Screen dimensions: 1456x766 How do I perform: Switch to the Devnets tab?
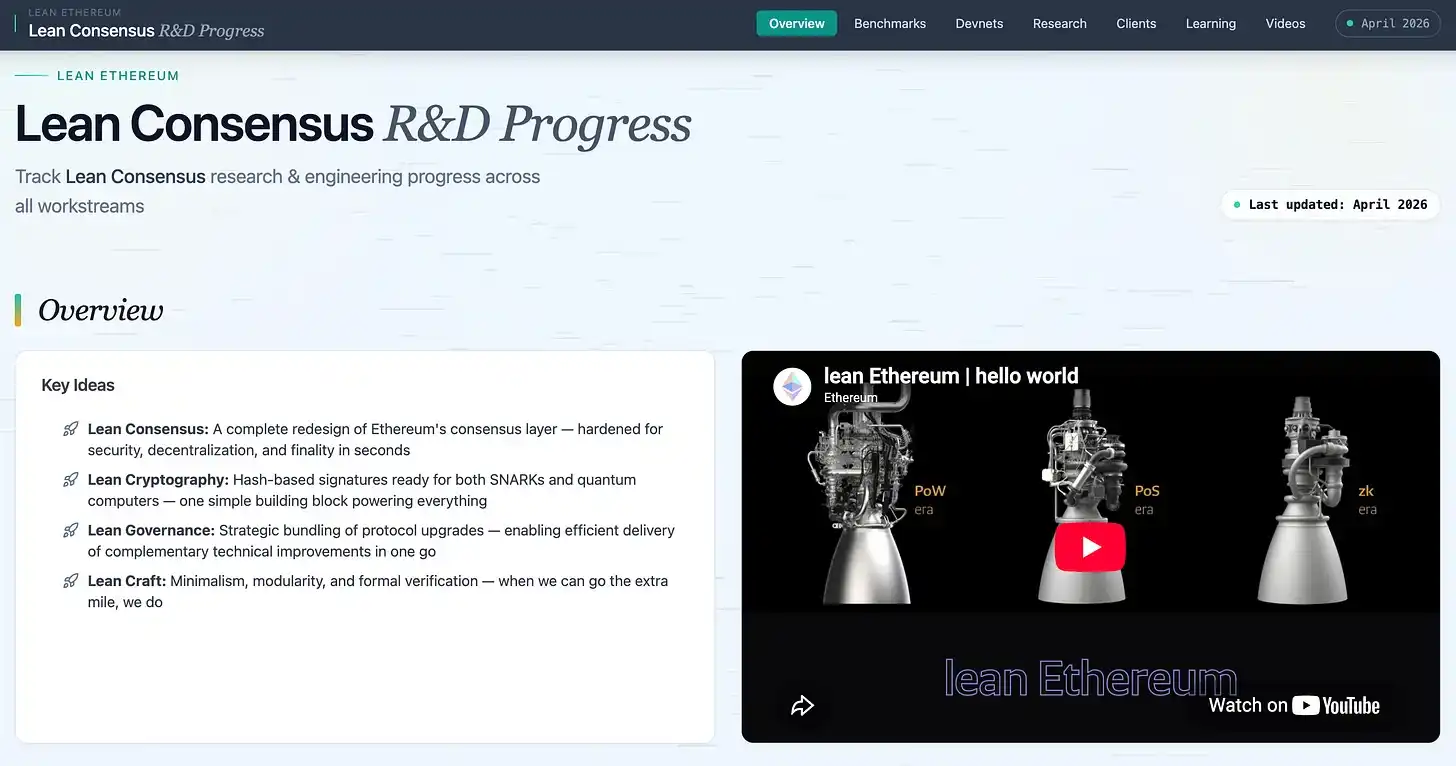click(x=979, y=24)
